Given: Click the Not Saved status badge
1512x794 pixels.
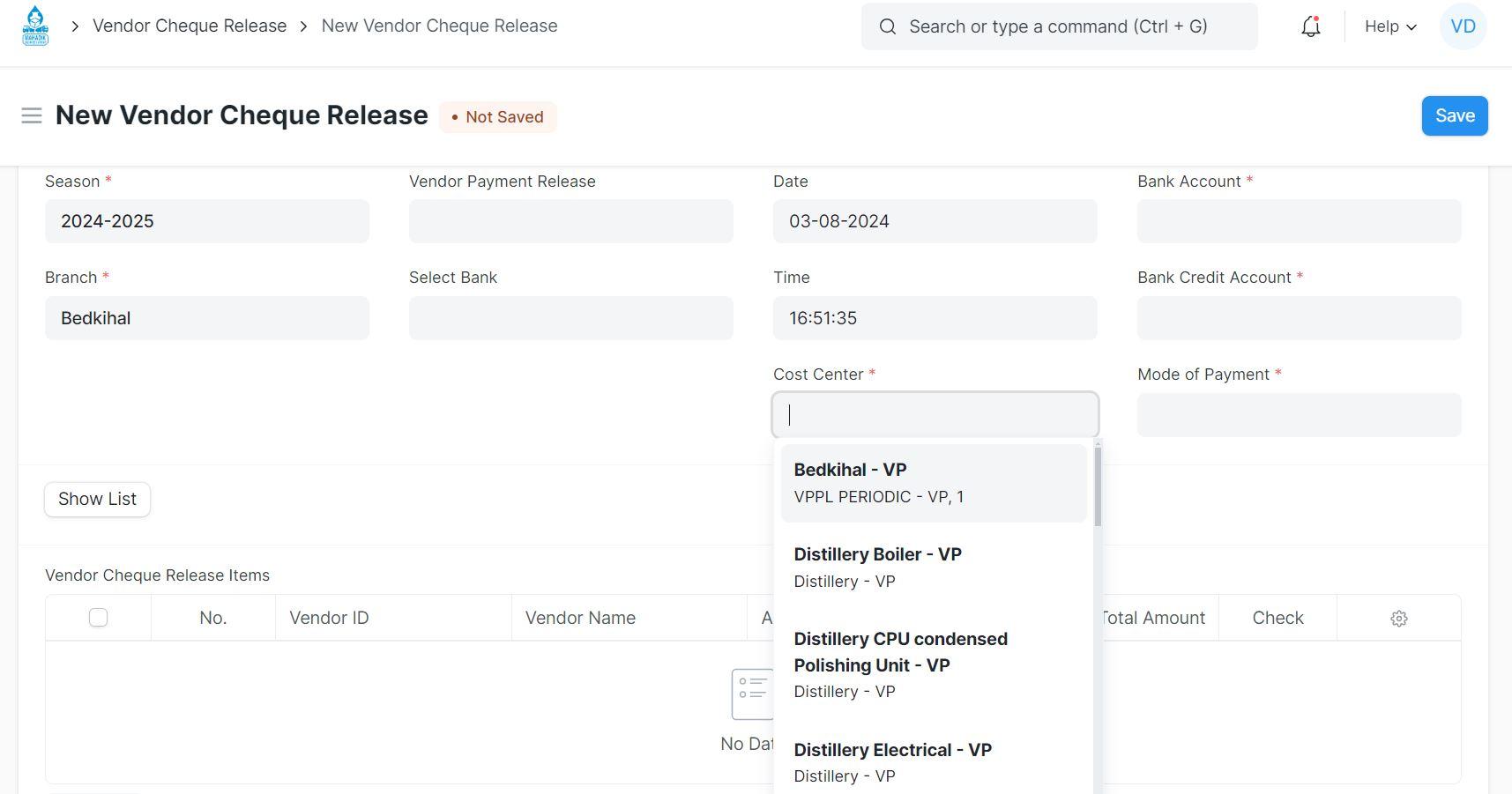Looking at the screenshot, I should click(498, 117).
